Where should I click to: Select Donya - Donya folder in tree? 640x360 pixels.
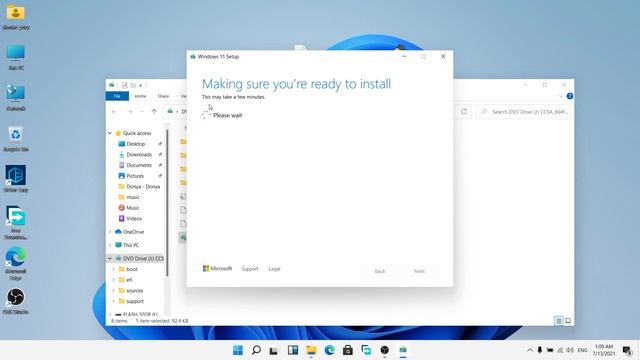click(x=143, y=187)
